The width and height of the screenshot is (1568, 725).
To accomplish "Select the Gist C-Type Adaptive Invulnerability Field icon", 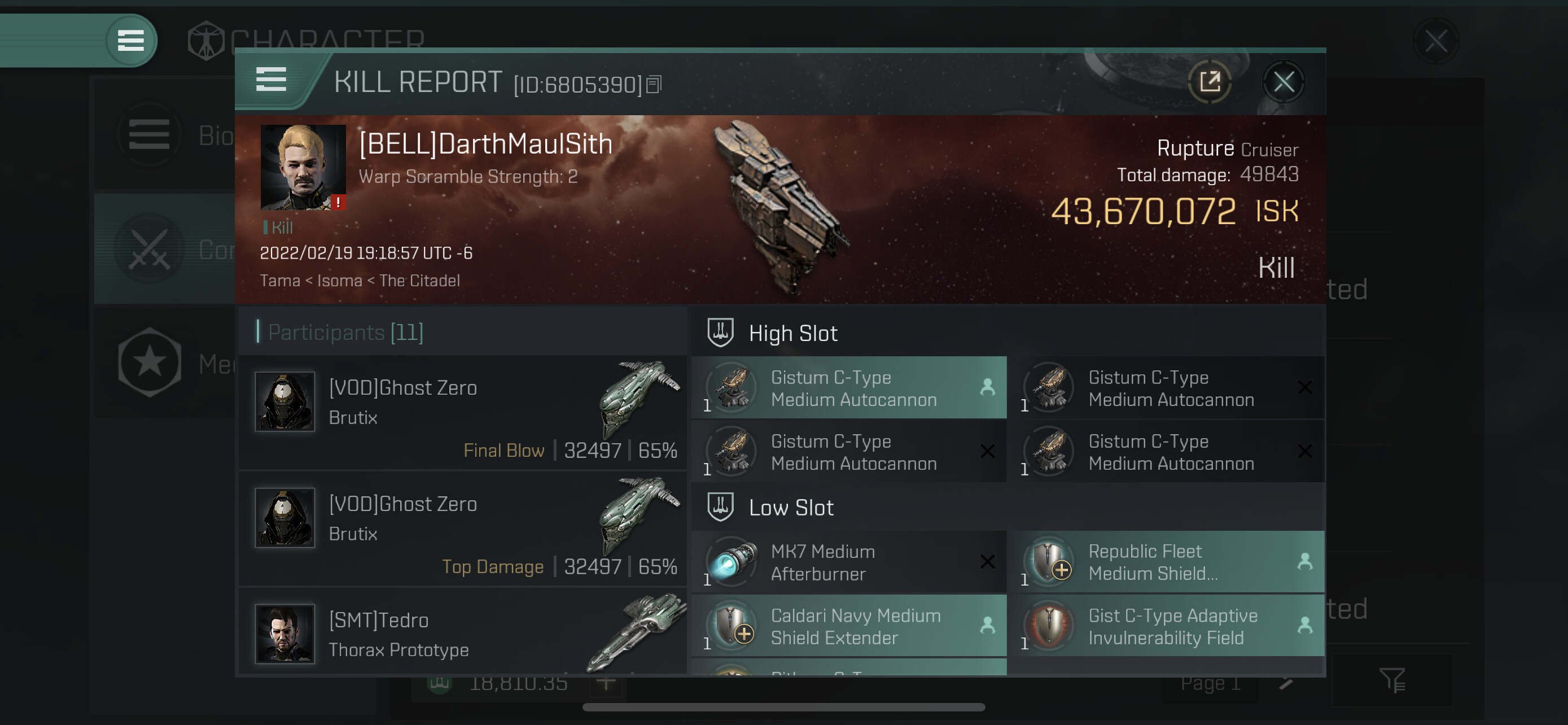I will pos(1050,626).
